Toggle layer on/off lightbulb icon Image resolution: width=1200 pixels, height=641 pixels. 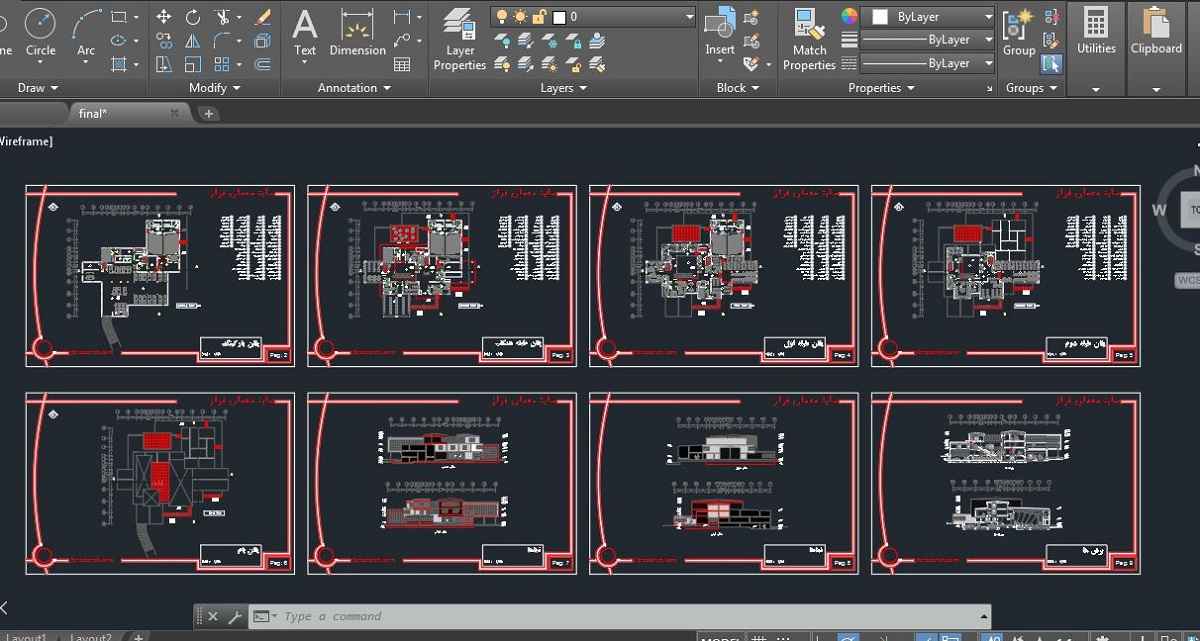501,17
